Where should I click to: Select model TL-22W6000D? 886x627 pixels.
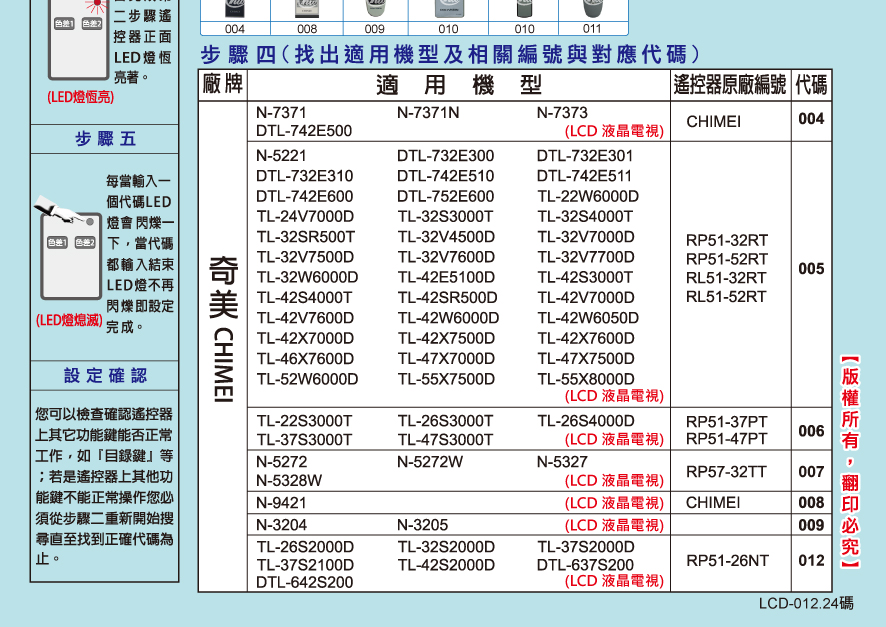[x=588, y=197]
